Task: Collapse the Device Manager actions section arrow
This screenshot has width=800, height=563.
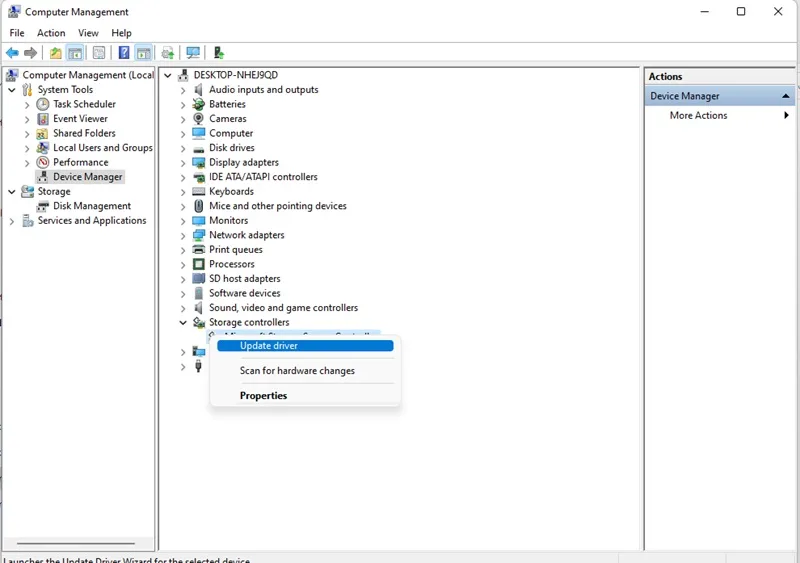Action: (786, 96)
